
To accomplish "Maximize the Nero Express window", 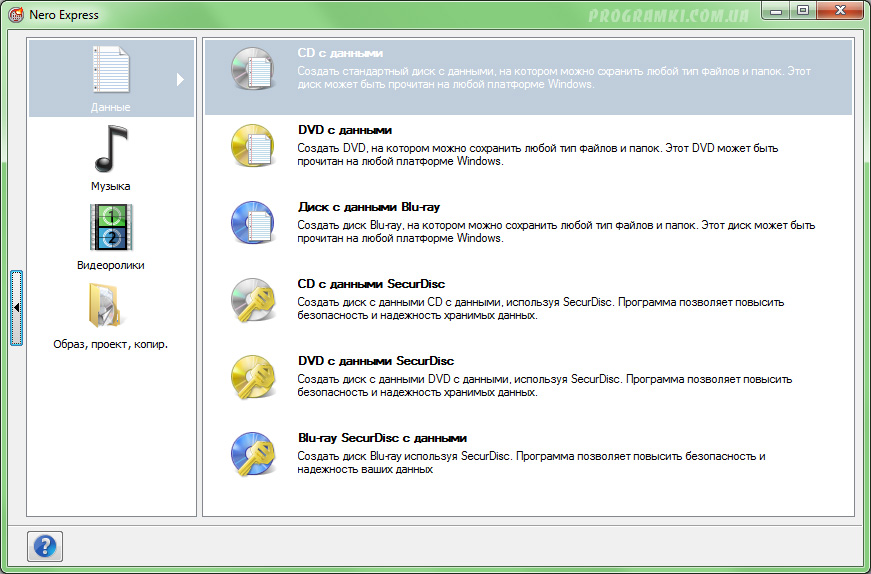I will click(x=803, y=11).
